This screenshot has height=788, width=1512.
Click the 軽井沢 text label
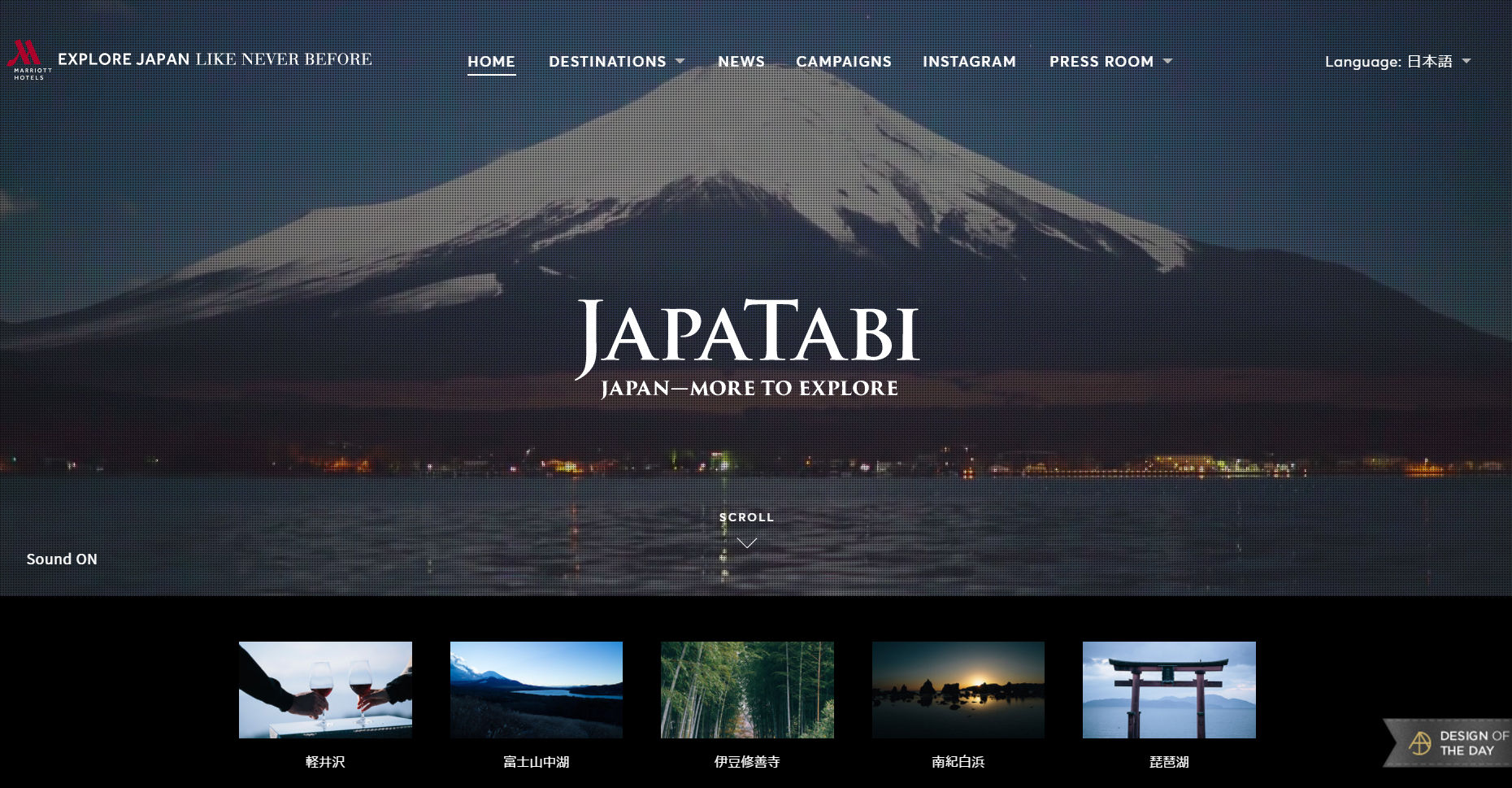click(x=325, y=762)
